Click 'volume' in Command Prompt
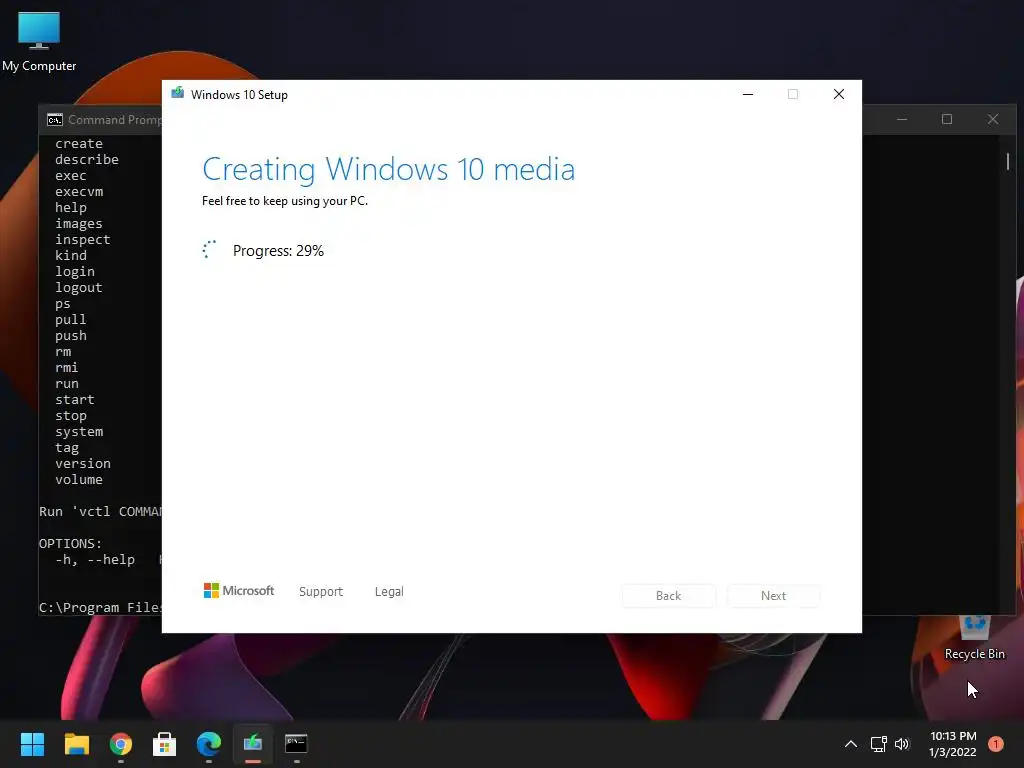The width and height of the screenshot is (1024, 768). tap(78, 479)
